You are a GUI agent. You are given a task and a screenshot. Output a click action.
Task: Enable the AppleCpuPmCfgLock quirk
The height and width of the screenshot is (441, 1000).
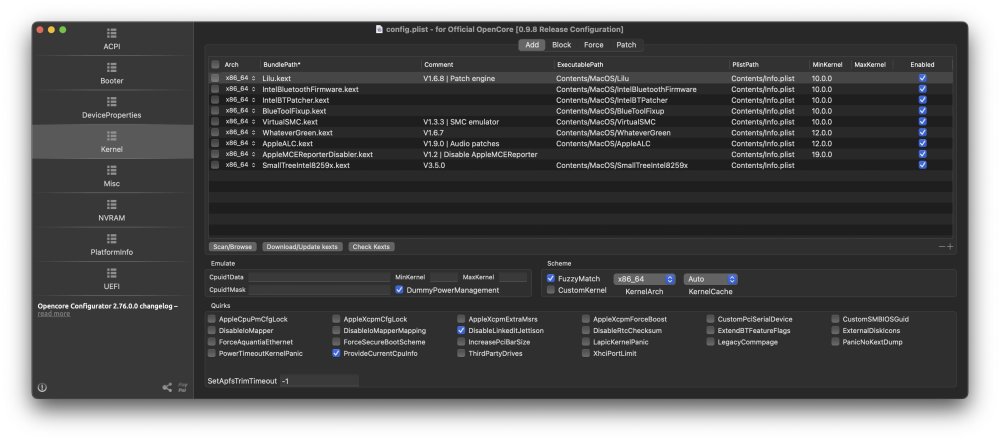coord(212,319)
